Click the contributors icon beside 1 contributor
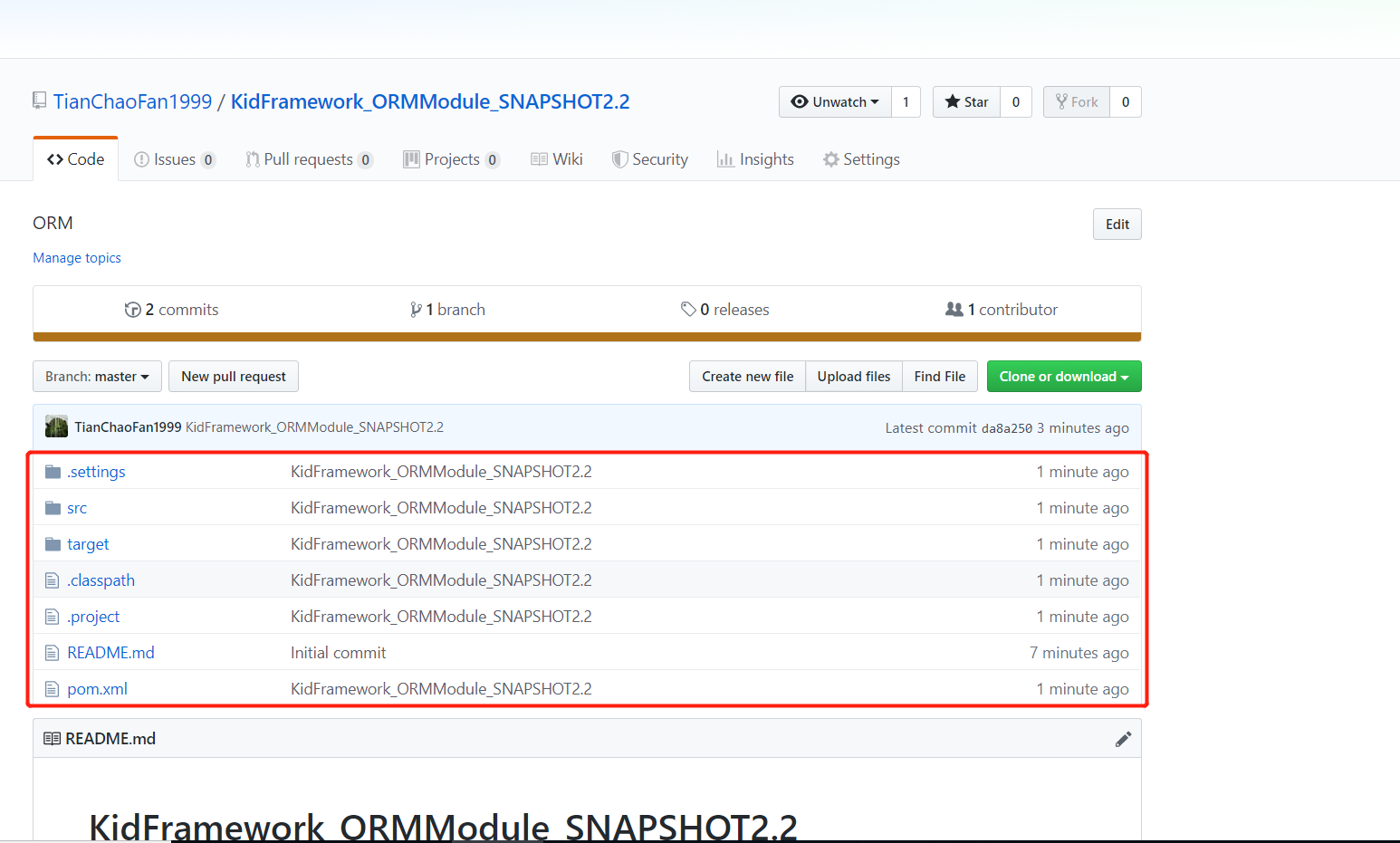This screenshot has height=843, width=1400. [x=955, y=309]
